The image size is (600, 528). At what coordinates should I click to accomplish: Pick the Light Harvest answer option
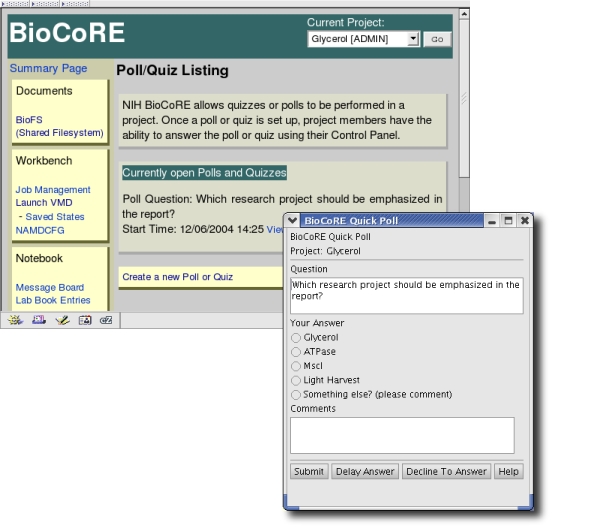pos(296,380)
